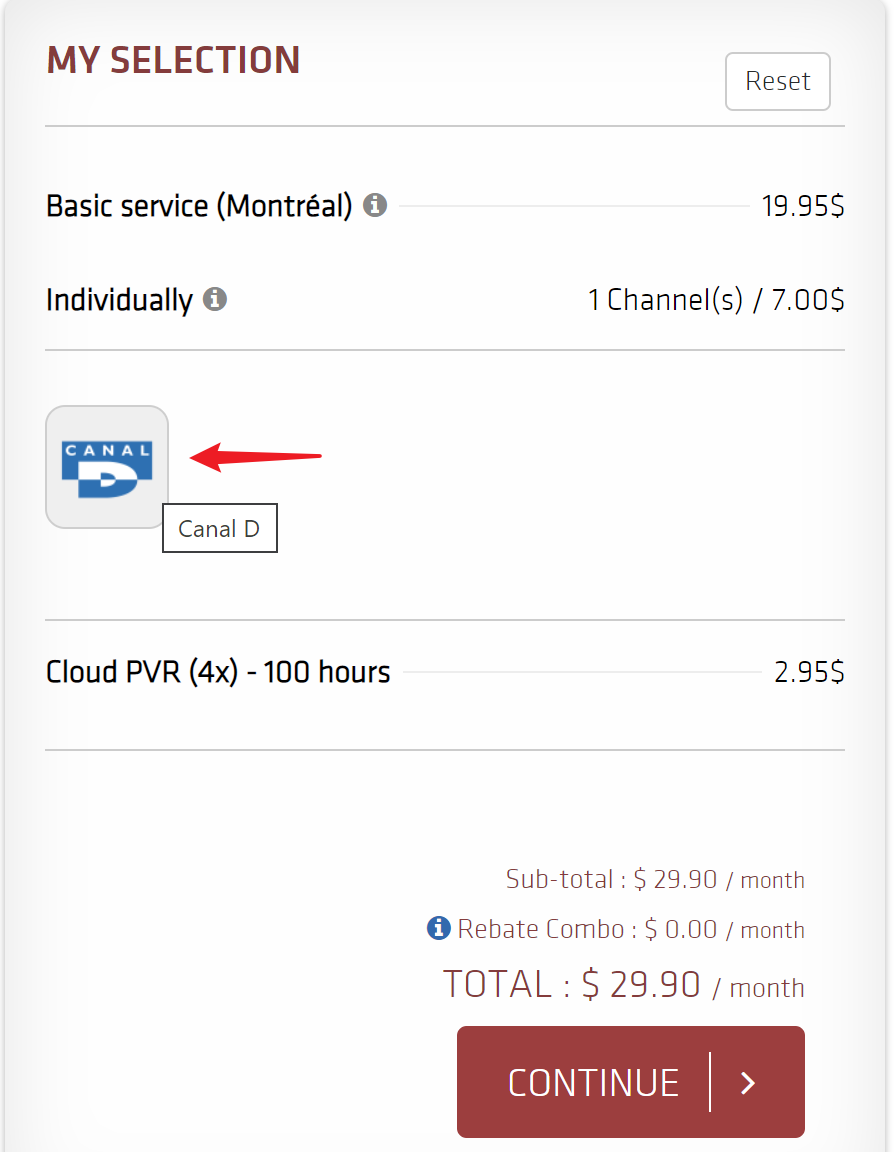Click the TOTAL : $ 29.90 line
Image resolution: width=894 pixels, height=1152 pixels.
pos(620,983)
